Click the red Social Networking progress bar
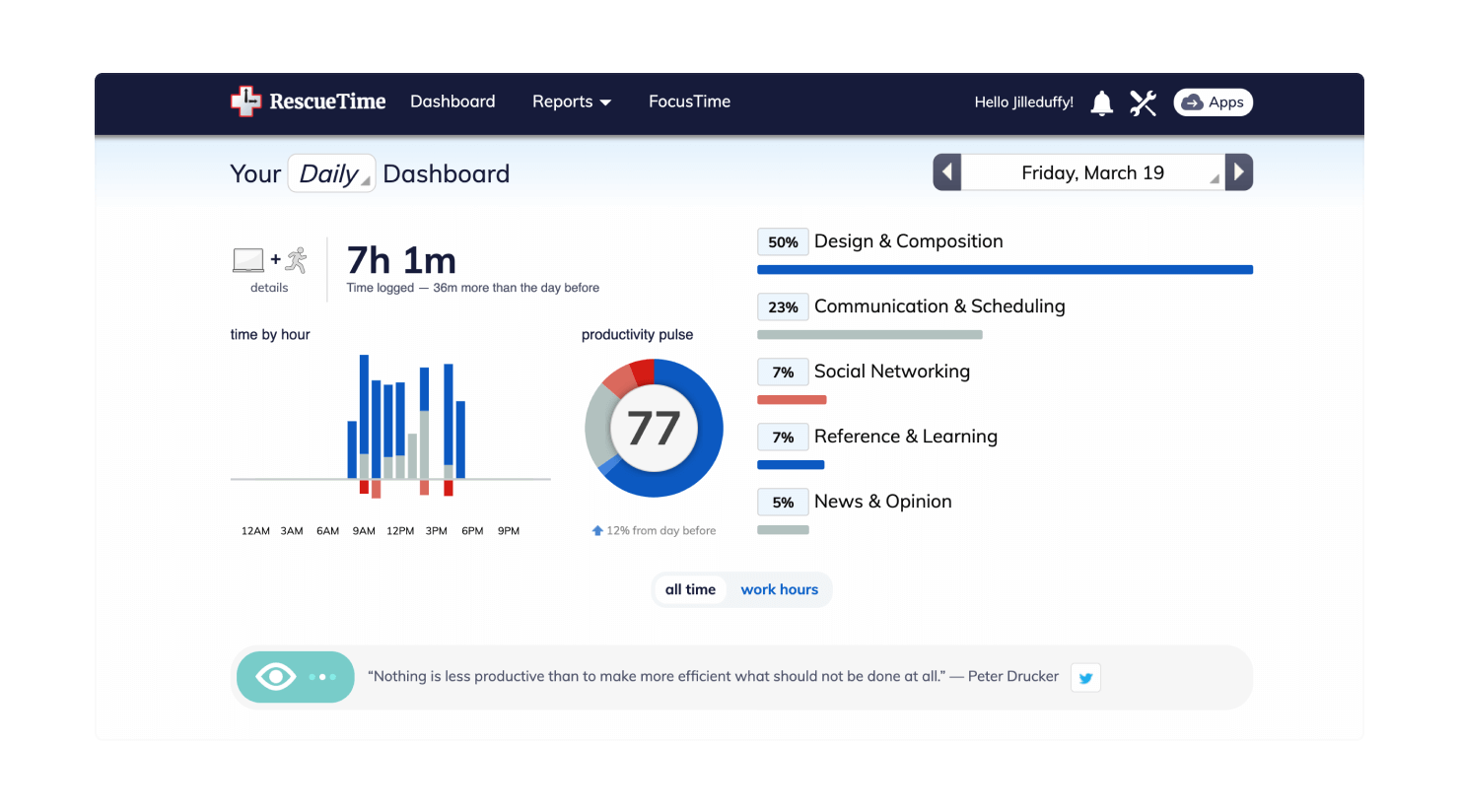Image resolution: width=1459 pixels, height=812 pixels. 792,400
